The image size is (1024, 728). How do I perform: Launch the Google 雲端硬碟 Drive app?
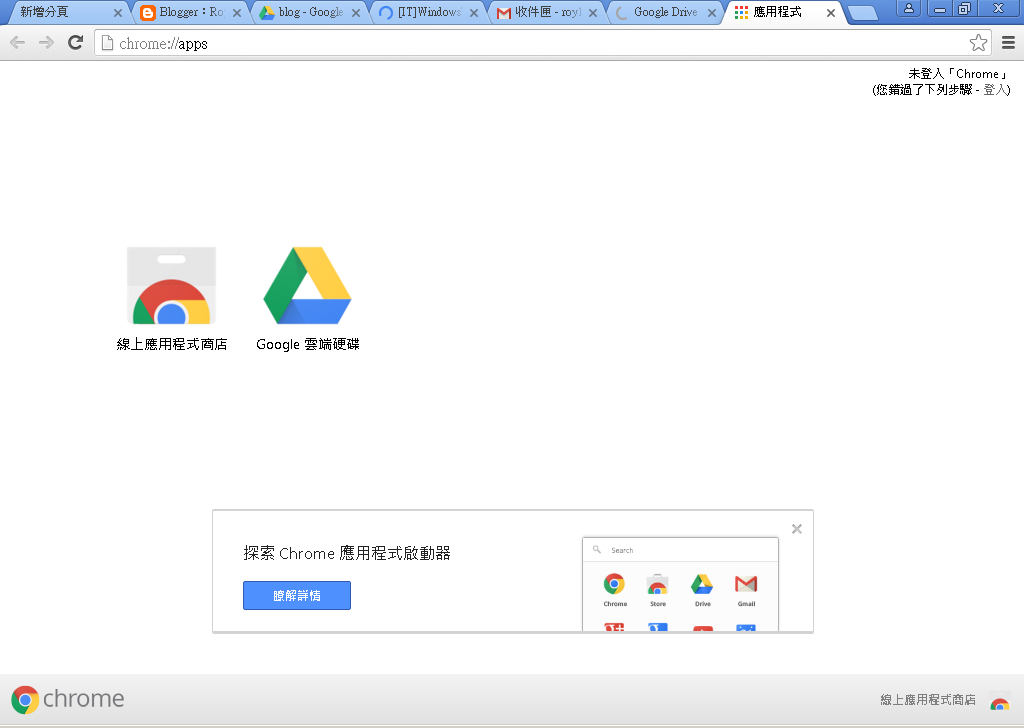pyautogui.click(x=308, y=299)
